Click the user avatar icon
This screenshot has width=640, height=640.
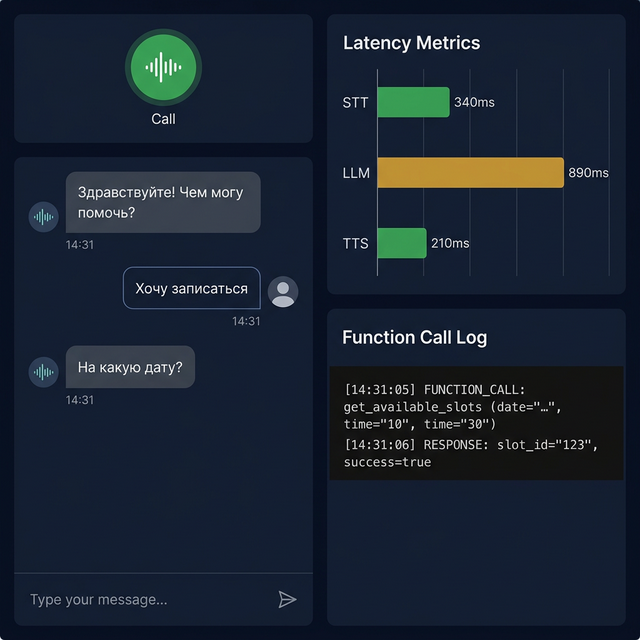click(283, 291)
